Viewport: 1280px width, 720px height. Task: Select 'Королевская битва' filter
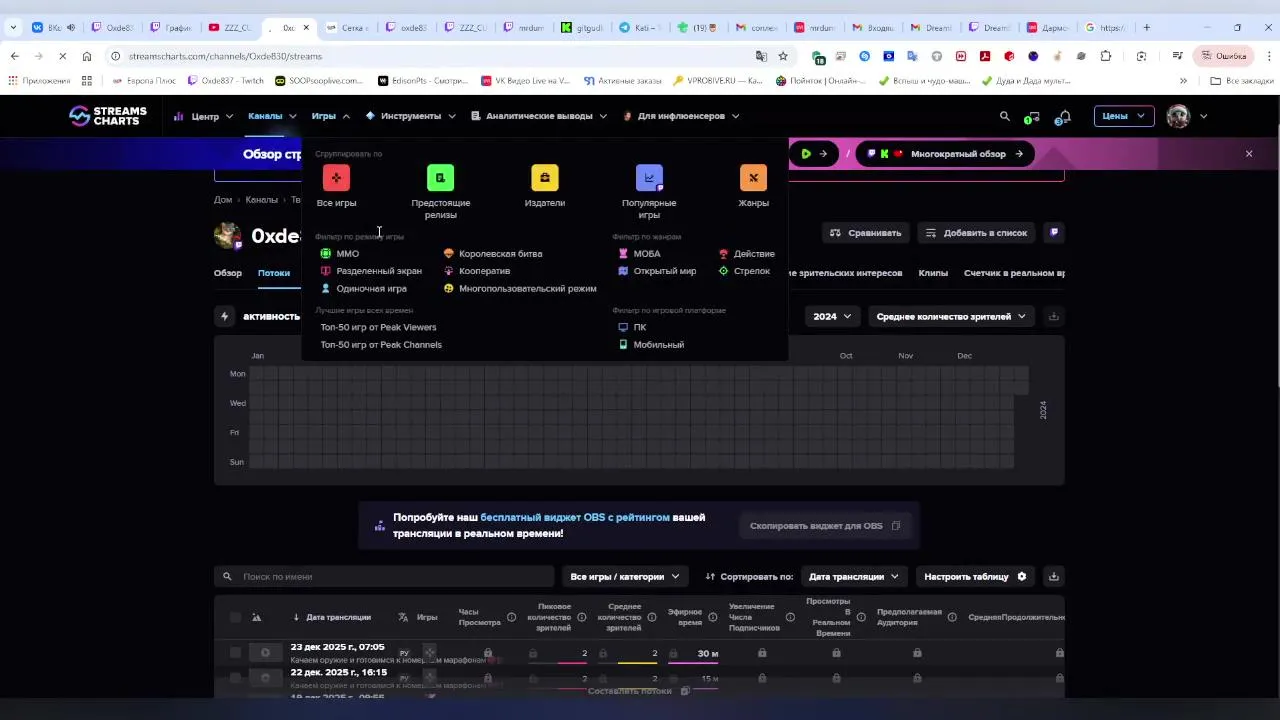coord(493,254)
